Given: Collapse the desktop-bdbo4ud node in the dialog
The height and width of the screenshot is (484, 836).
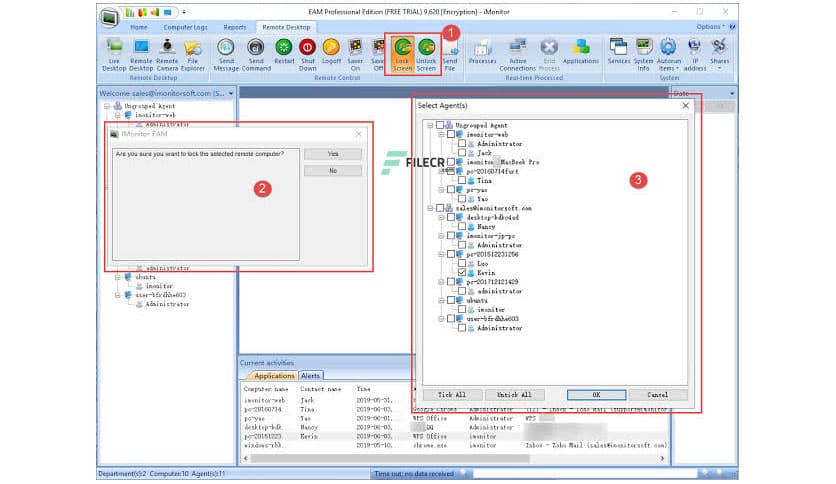Looking at the screenshot, I should pyautogui.click(x=441, y=217).
